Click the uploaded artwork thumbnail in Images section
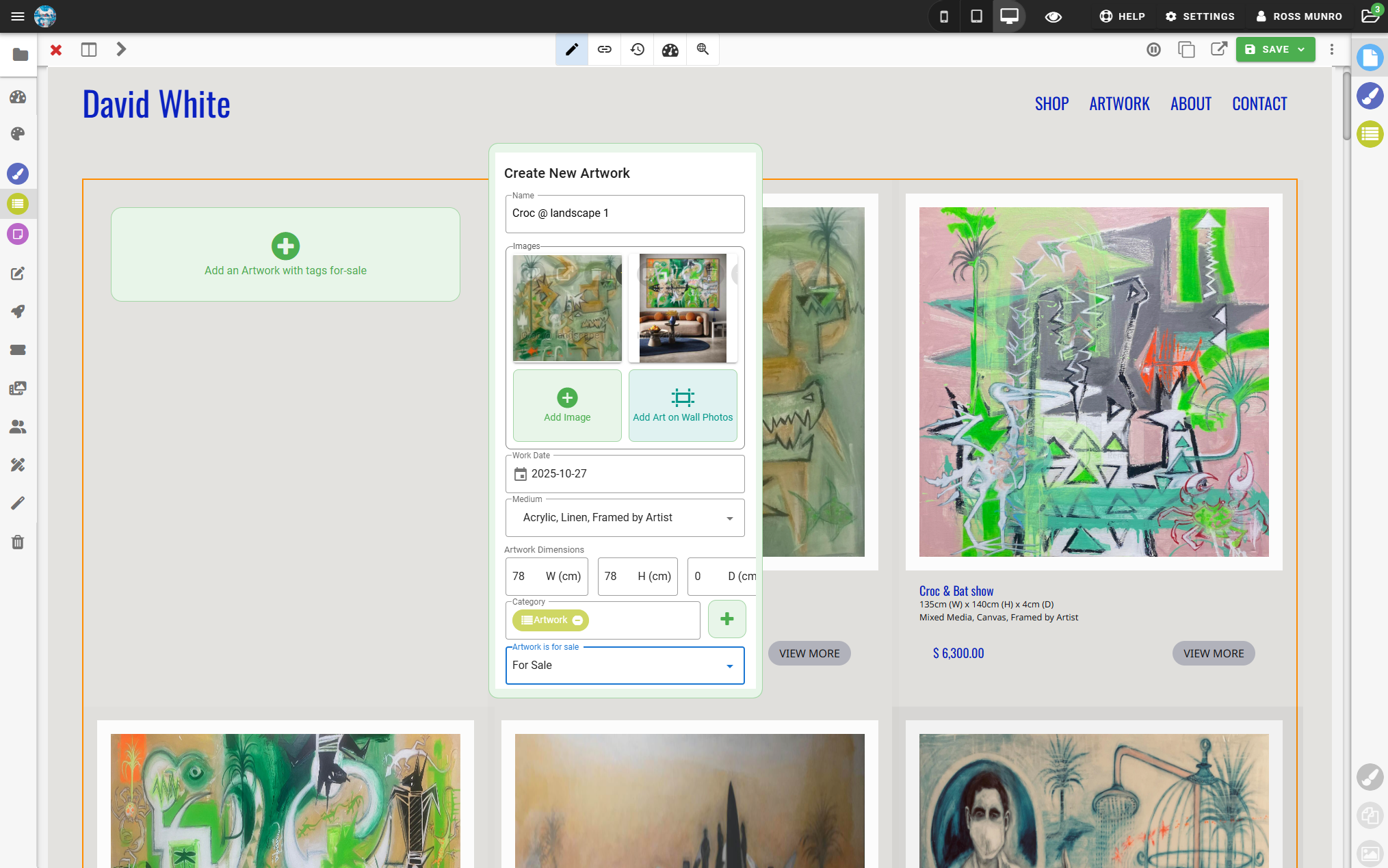Image resolution: width=1388 pixels, height=868 pixels. pos(566,308)
